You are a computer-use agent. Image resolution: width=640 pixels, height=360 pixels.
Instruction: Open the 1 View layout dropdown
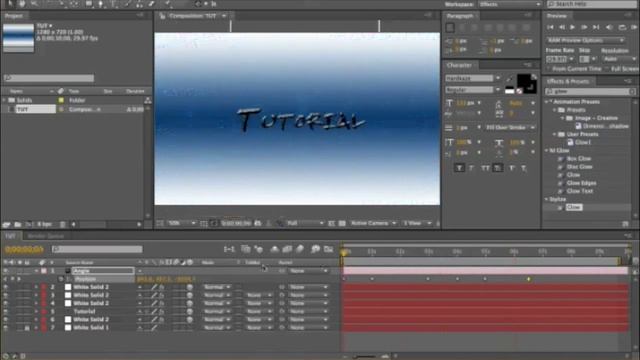click(417, 223)
